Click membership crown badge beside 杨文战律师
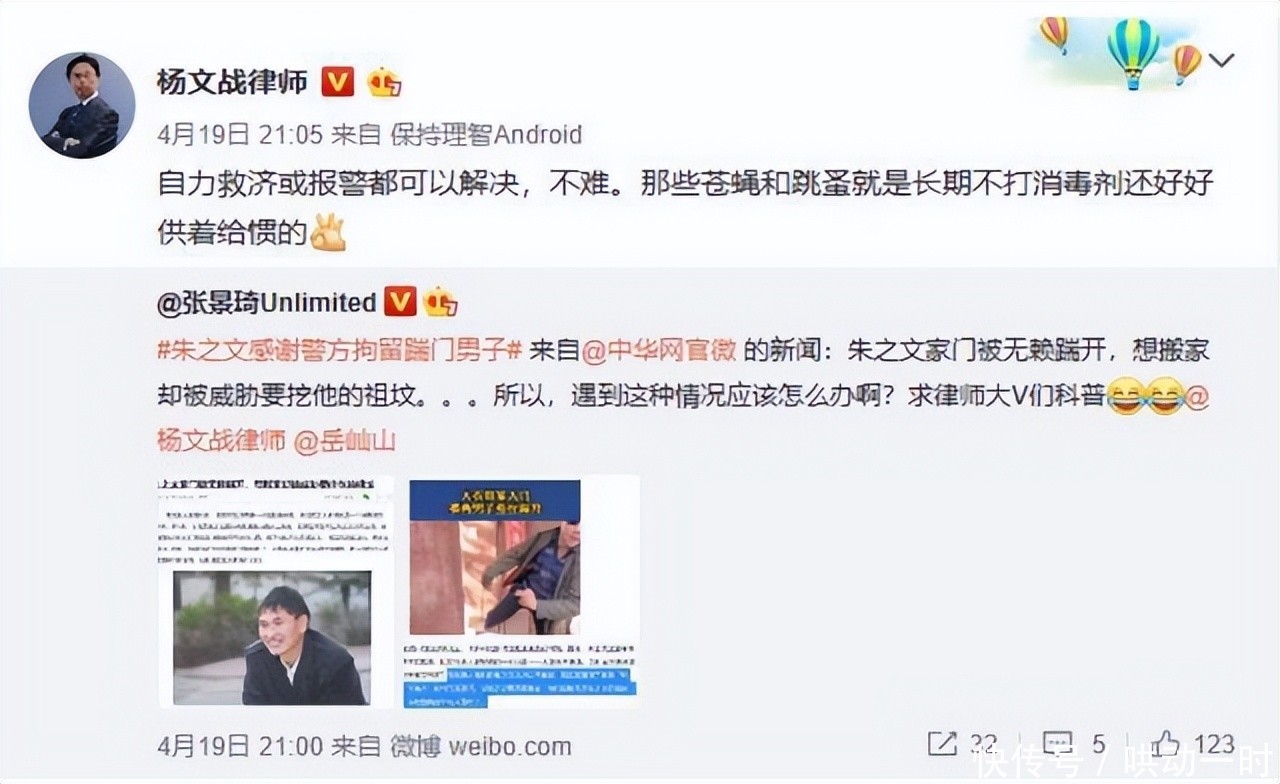1280x784 pixels. point(383,82)
